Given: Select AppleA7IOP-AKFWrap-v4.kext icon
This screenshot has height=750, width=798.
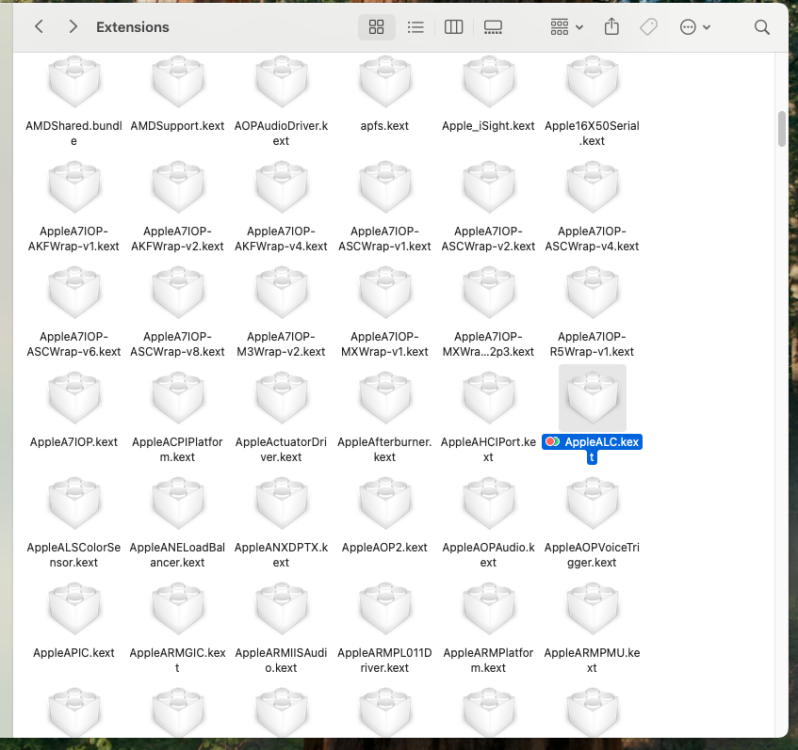Looking at the screenshot, I should click(x=281, y=187).
